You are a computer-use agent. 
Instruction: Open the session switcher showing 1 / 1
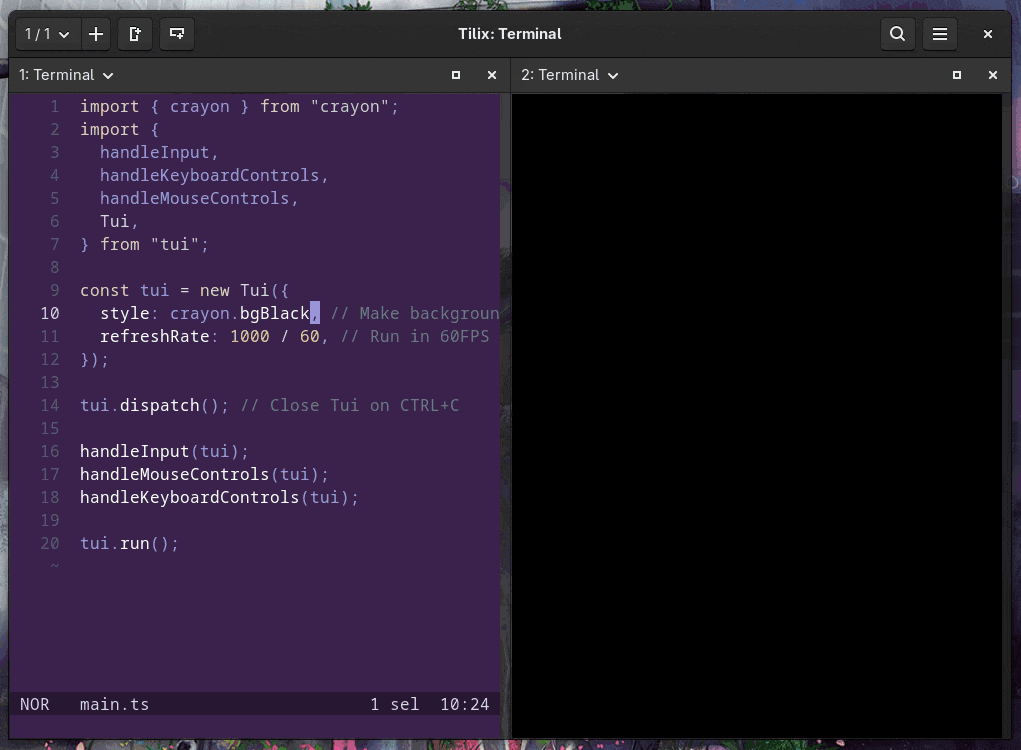pyautogui.click(x=47, y=34)
